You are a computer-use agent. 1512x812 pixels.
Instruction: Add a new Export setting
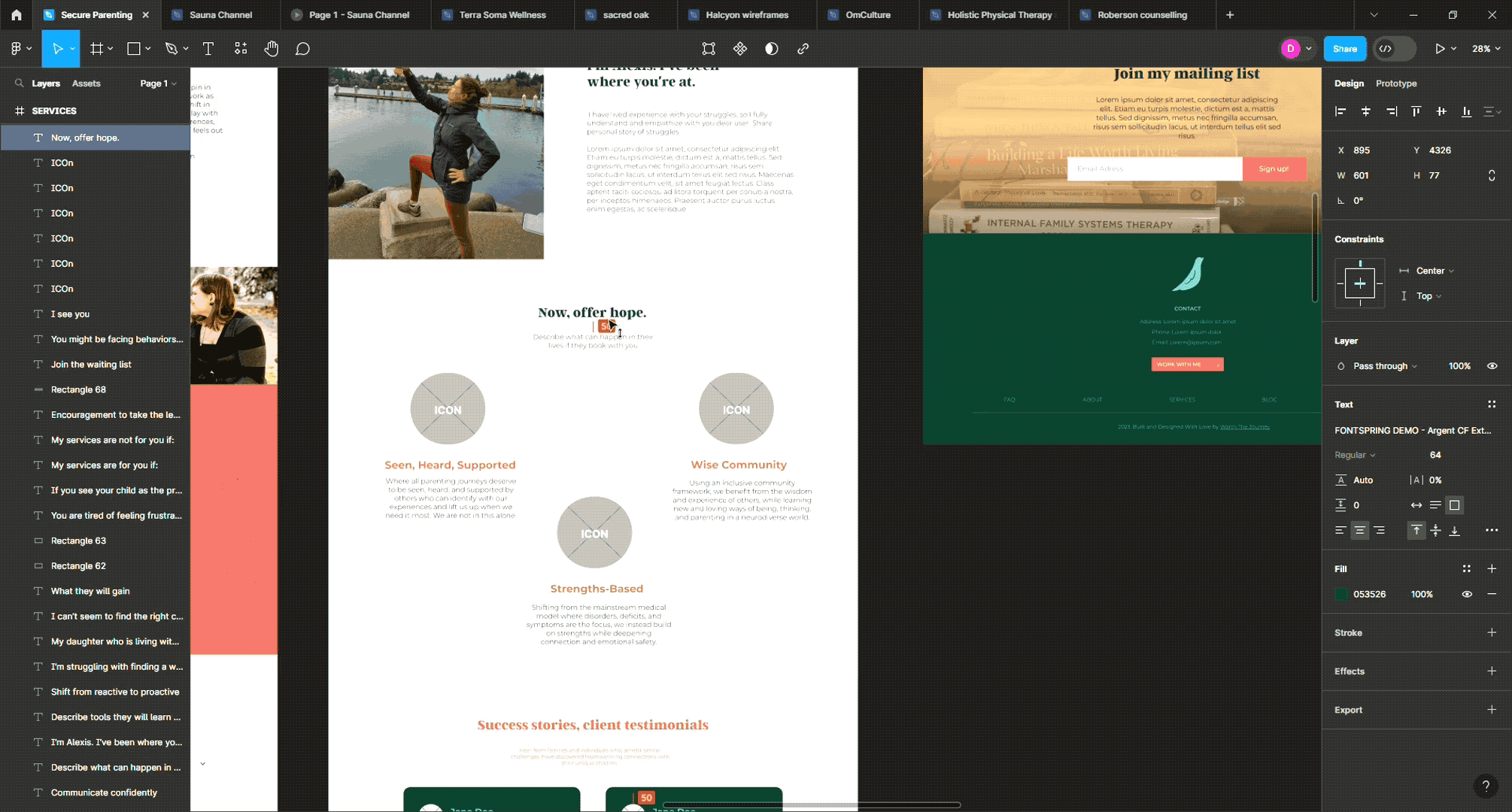[1491, 710]
